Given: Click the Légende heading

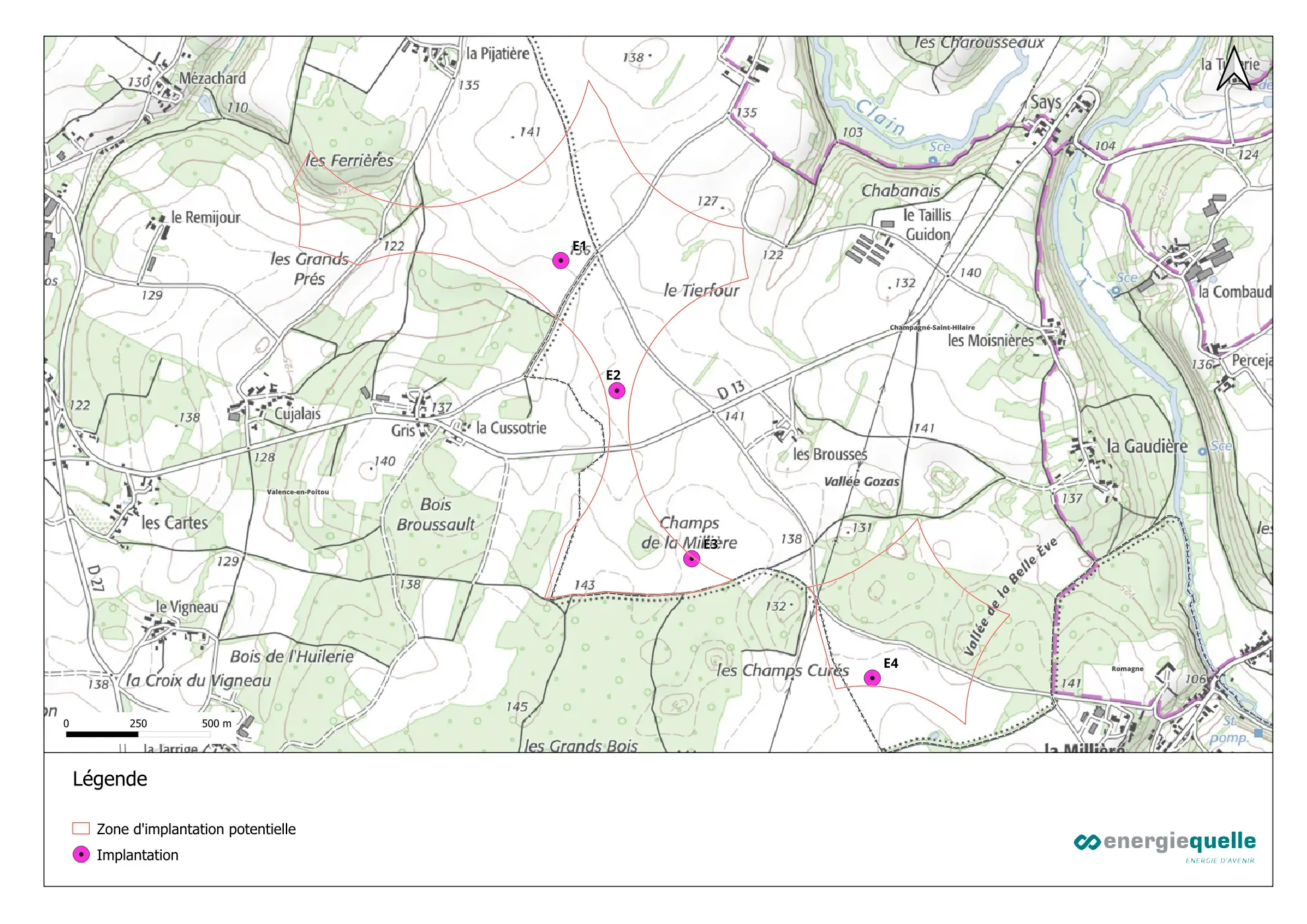Looking at the screenshot, I should point(110,779).
